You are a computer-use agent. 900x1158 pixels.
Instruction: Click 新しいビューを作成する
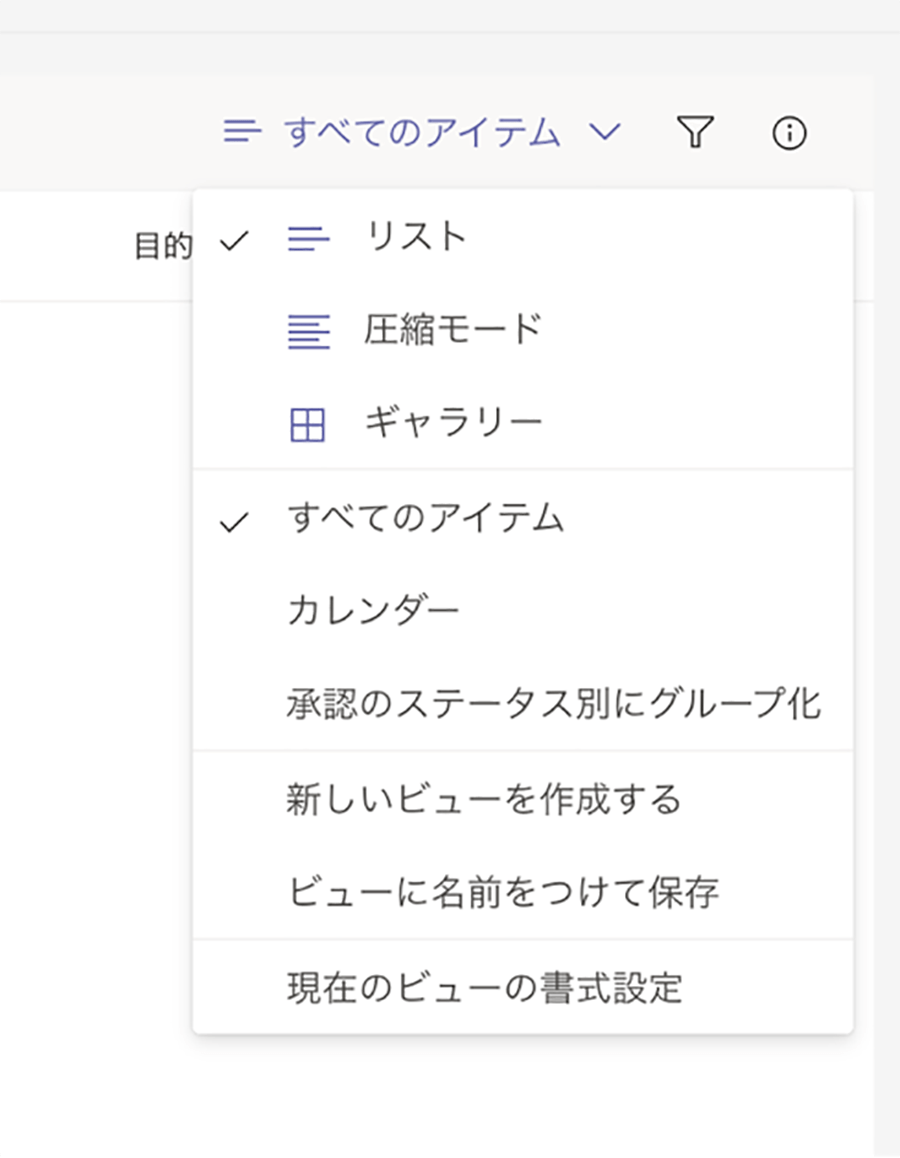click(484, 799)
